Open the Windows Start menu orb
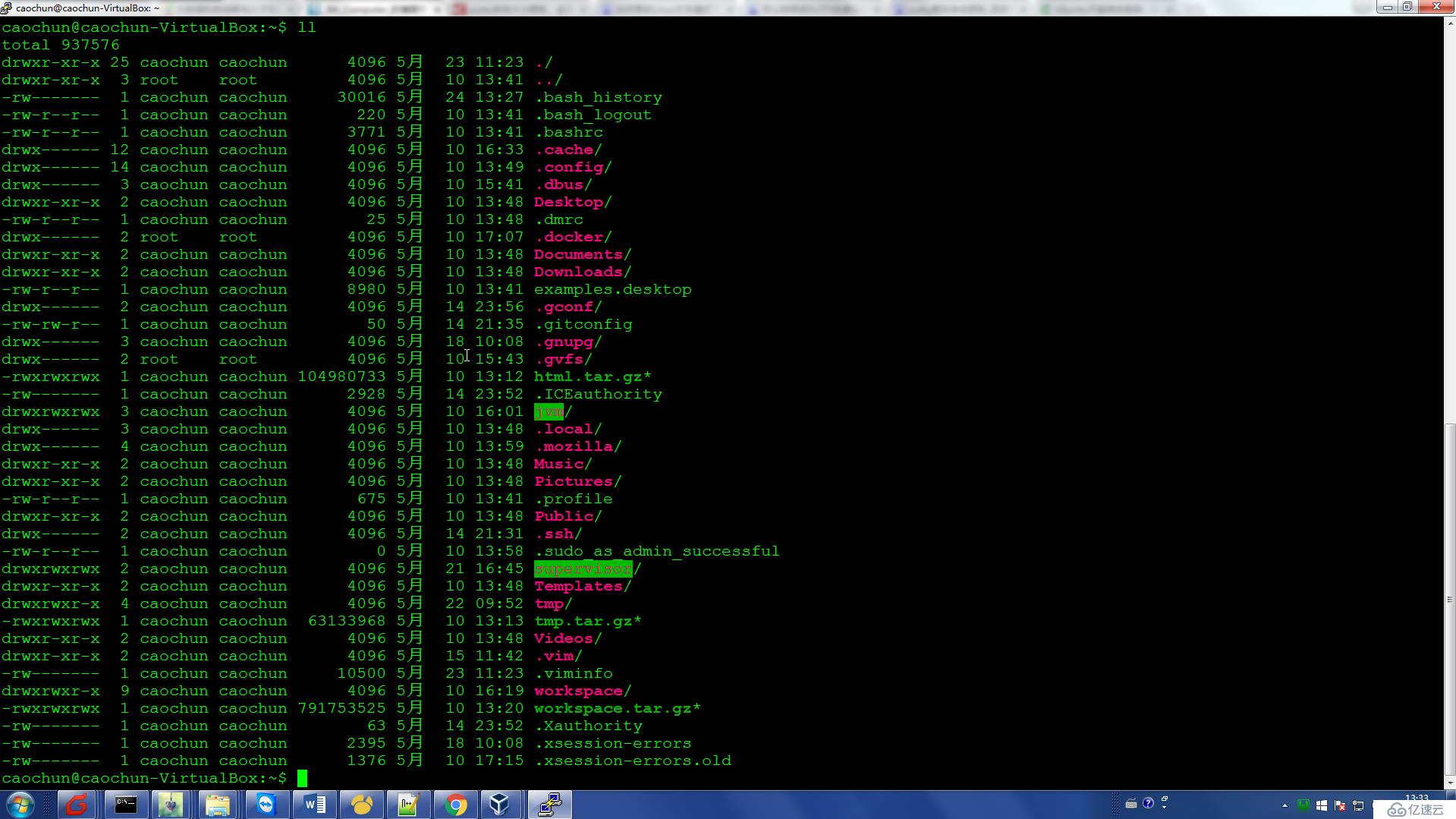The height and width of the screenshot is (819, 1456). point(20,805)
